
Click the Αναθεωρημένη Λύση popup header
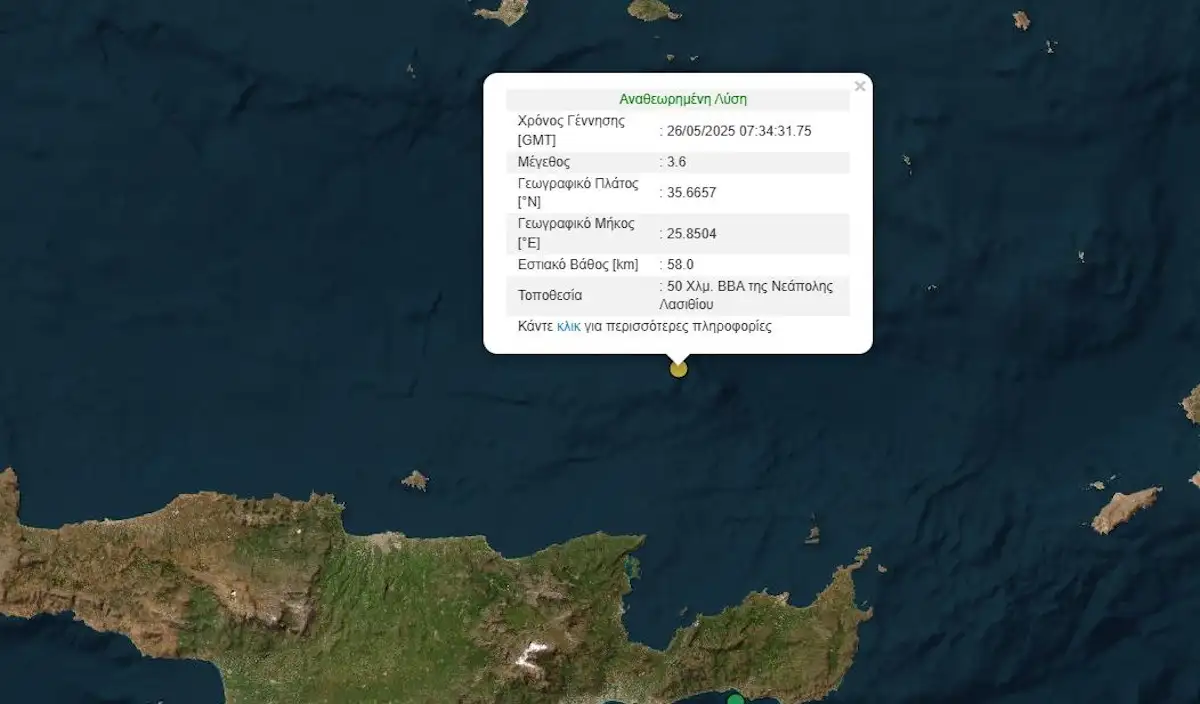tap(683, 99)
